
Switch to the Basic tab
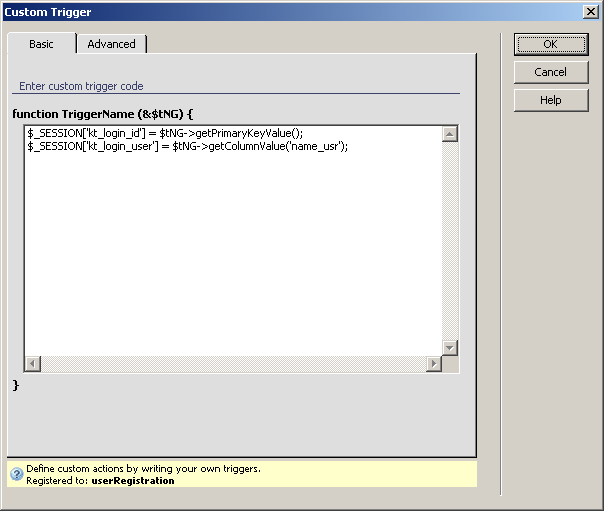pyautogui.click(x=41, y=44)
